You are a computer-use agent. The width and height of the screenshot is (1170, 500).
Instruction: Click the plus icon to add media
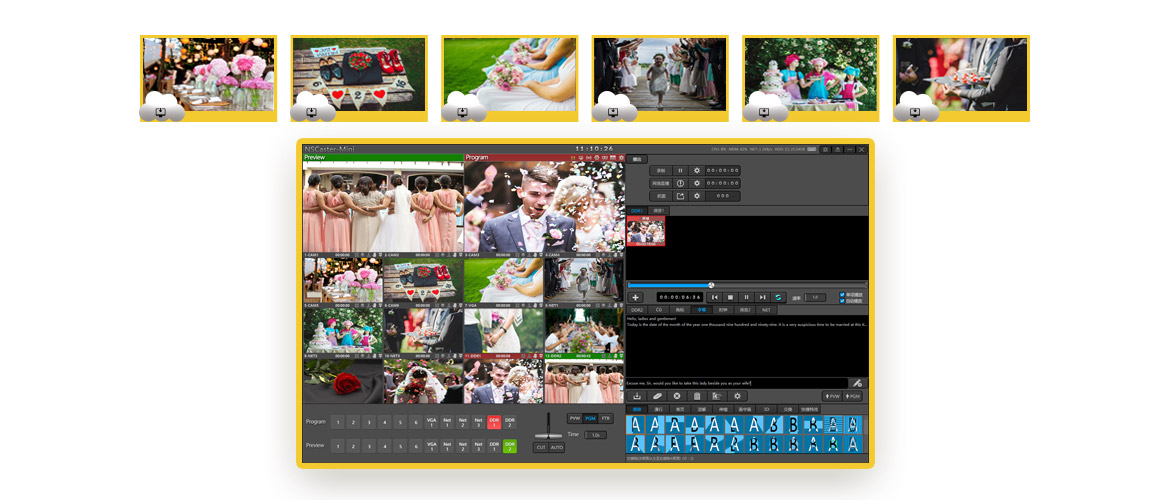(636, 297)
